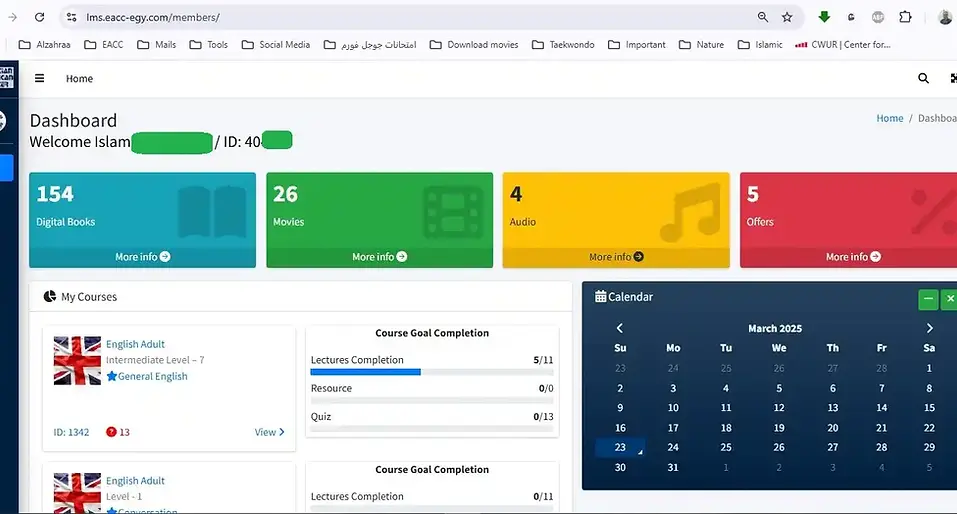Open More info for Offers
Viewport: 957px width, 514px height.
point(853,257)
